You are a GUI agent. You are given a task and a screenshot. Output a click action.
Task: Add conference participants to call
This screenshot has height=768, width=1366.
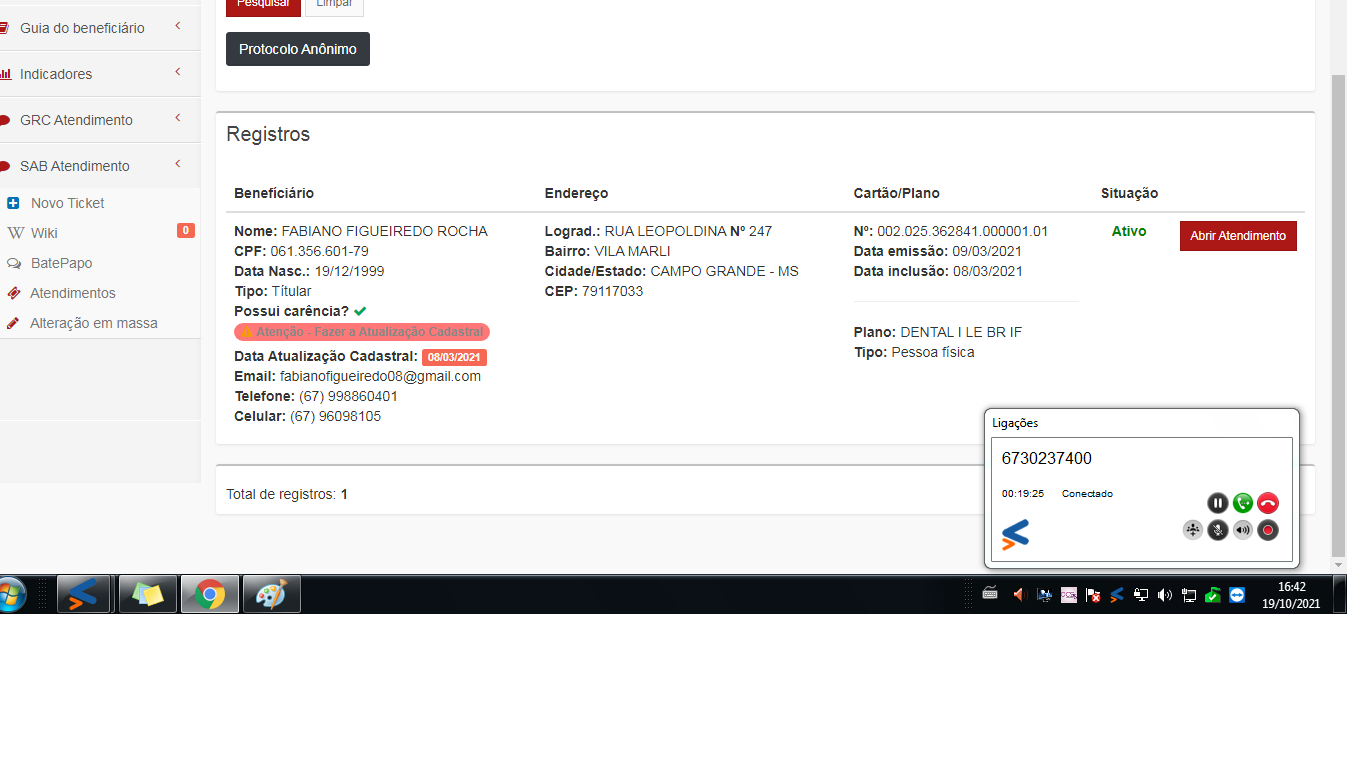(x=1192, y=530)
